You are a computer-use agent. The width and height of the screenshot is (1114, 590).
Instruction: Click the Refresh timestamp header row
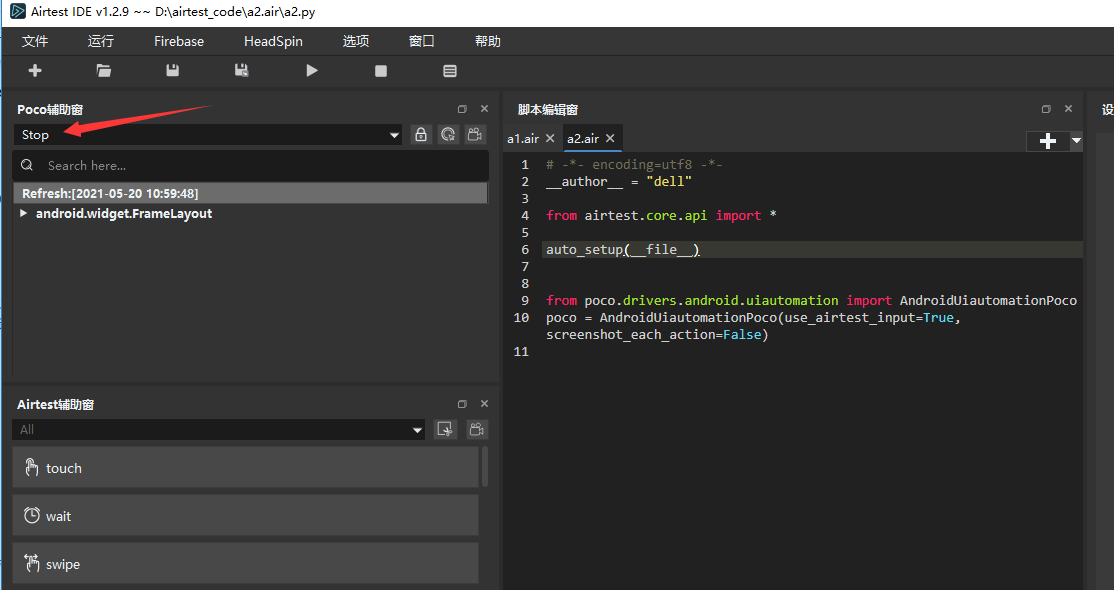tap(251, 193)
